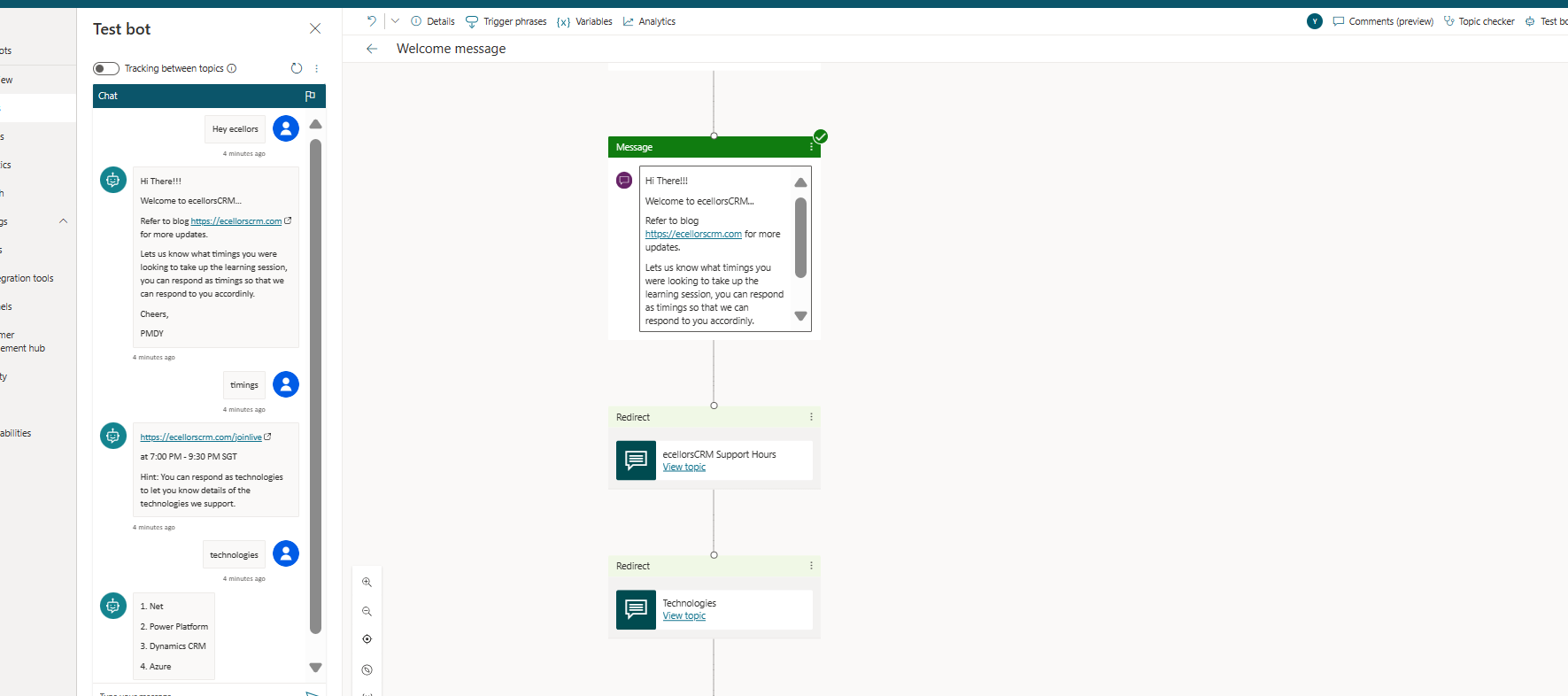Click the undo arrow icon in toolbar
The image size is (1568, 696).
(x=371, y=21)
